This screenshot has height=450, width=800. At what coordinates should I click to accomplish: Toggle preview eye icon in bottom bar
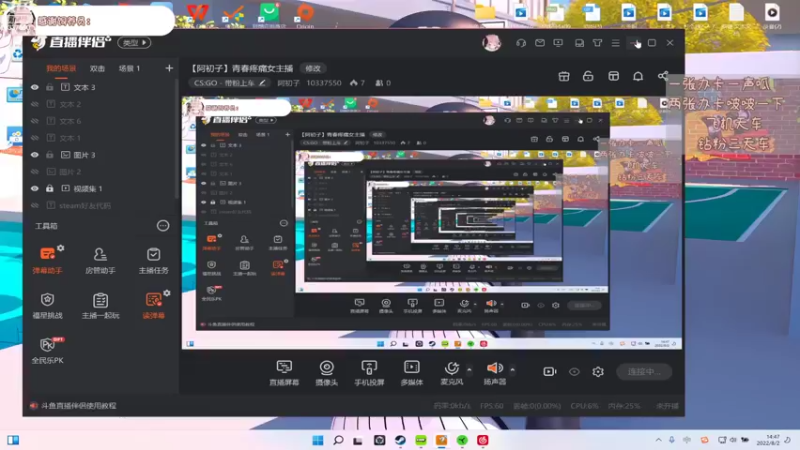tap(574, 371)
